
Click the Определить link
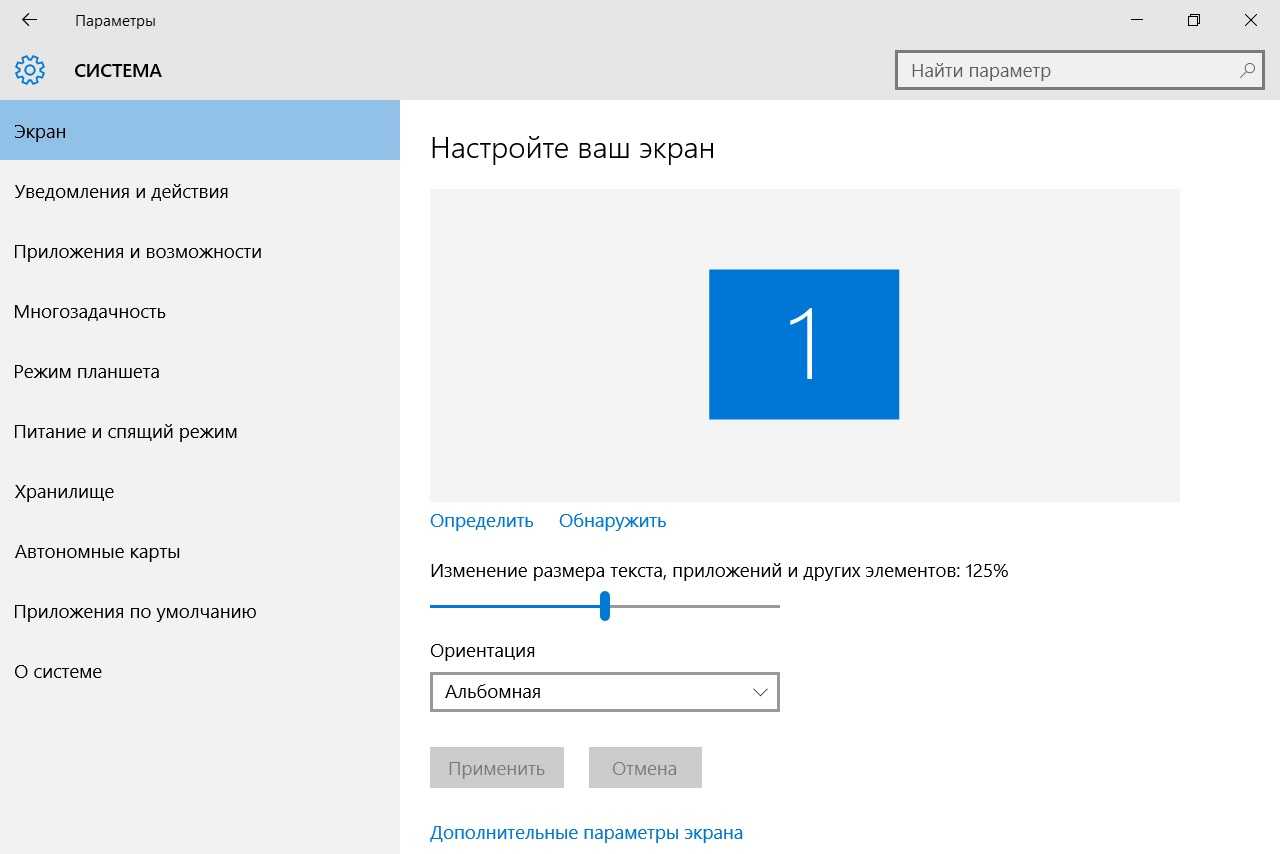(481, 520)
